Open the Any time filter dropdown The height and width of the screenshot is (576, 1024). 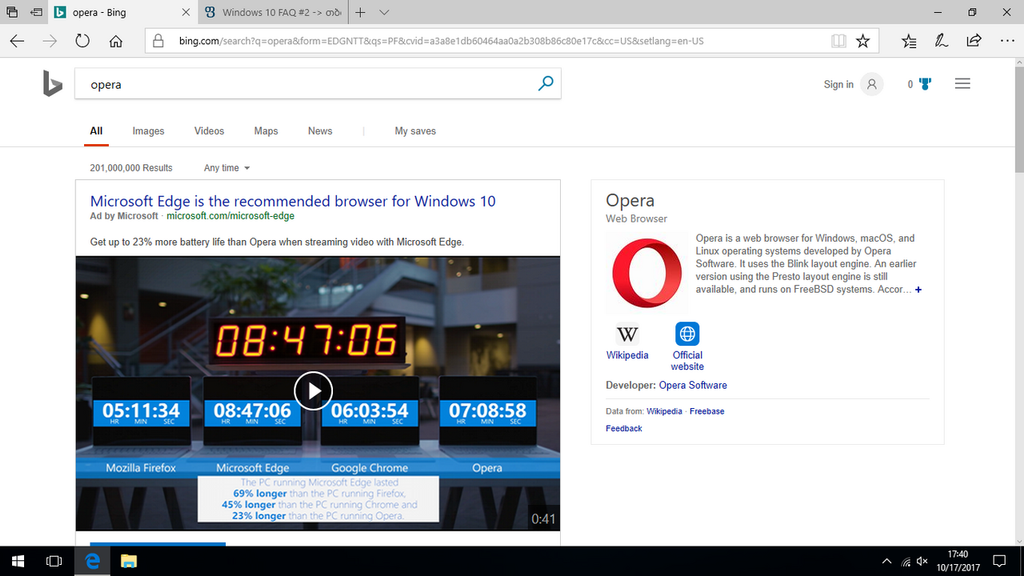227,168
